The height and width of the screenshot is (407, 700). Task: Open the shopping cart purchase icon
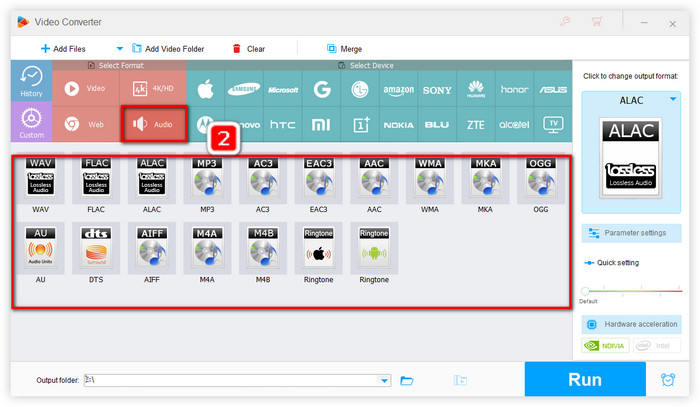[x=596, y=21]
